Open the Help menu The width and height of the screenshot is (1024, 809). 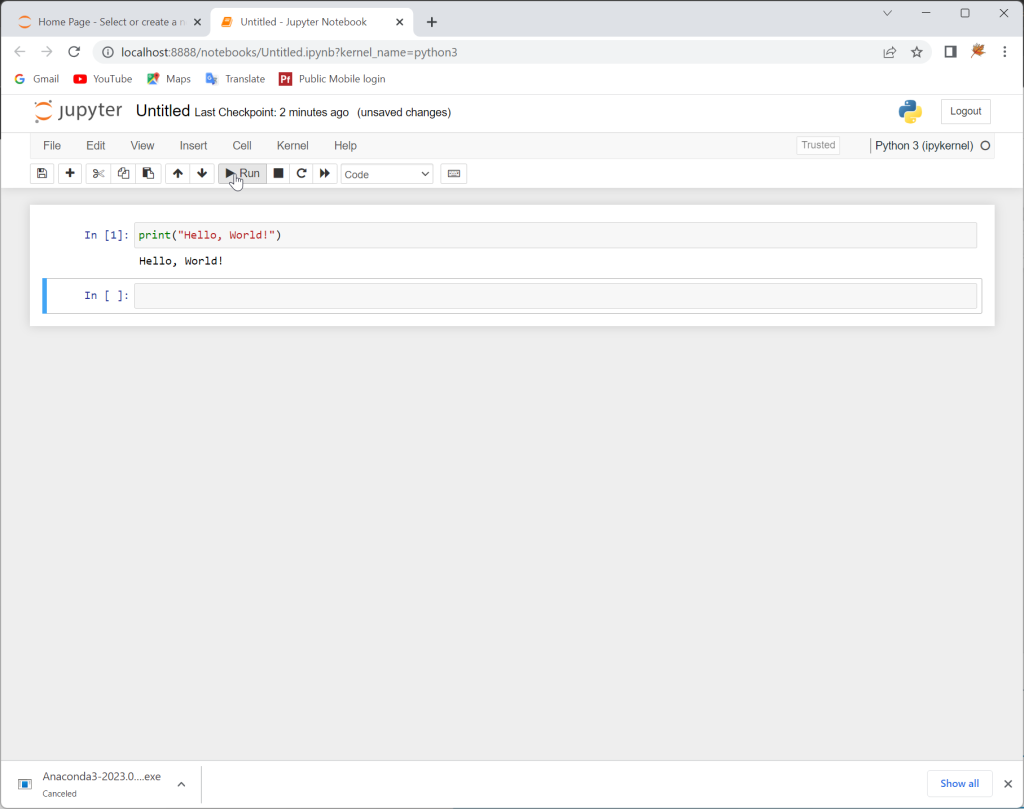click(x=345, y=146)
